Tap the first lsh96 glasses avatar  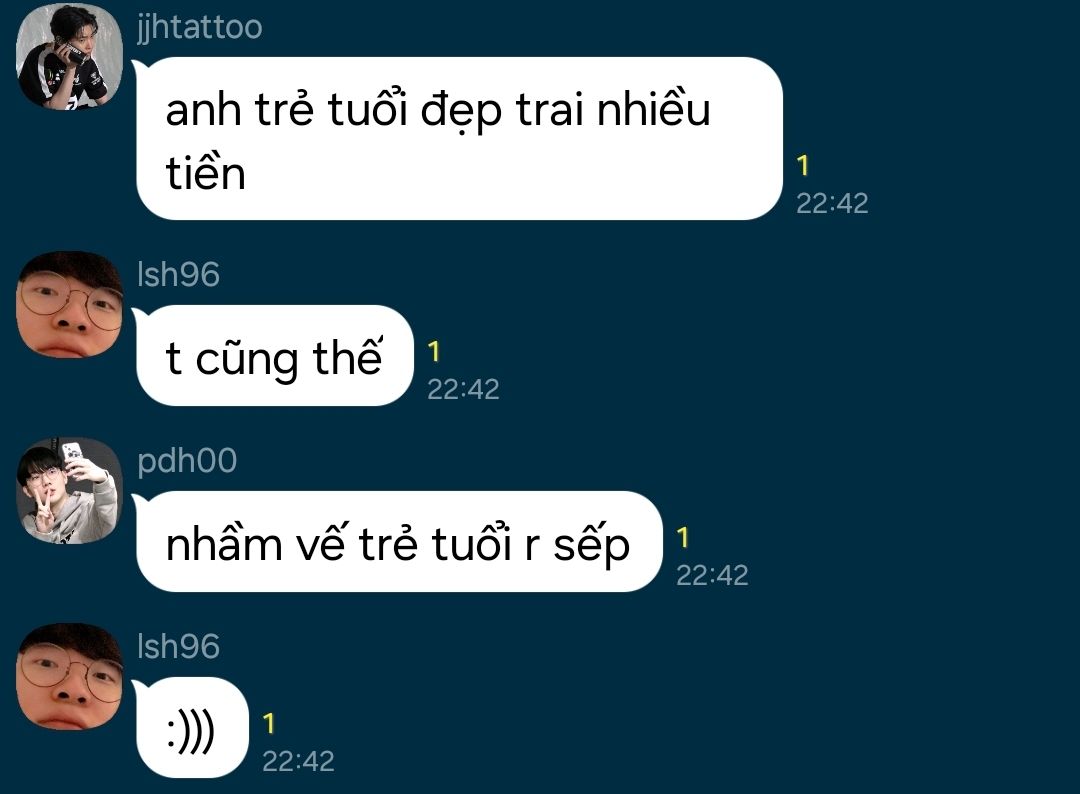(70, 304)
